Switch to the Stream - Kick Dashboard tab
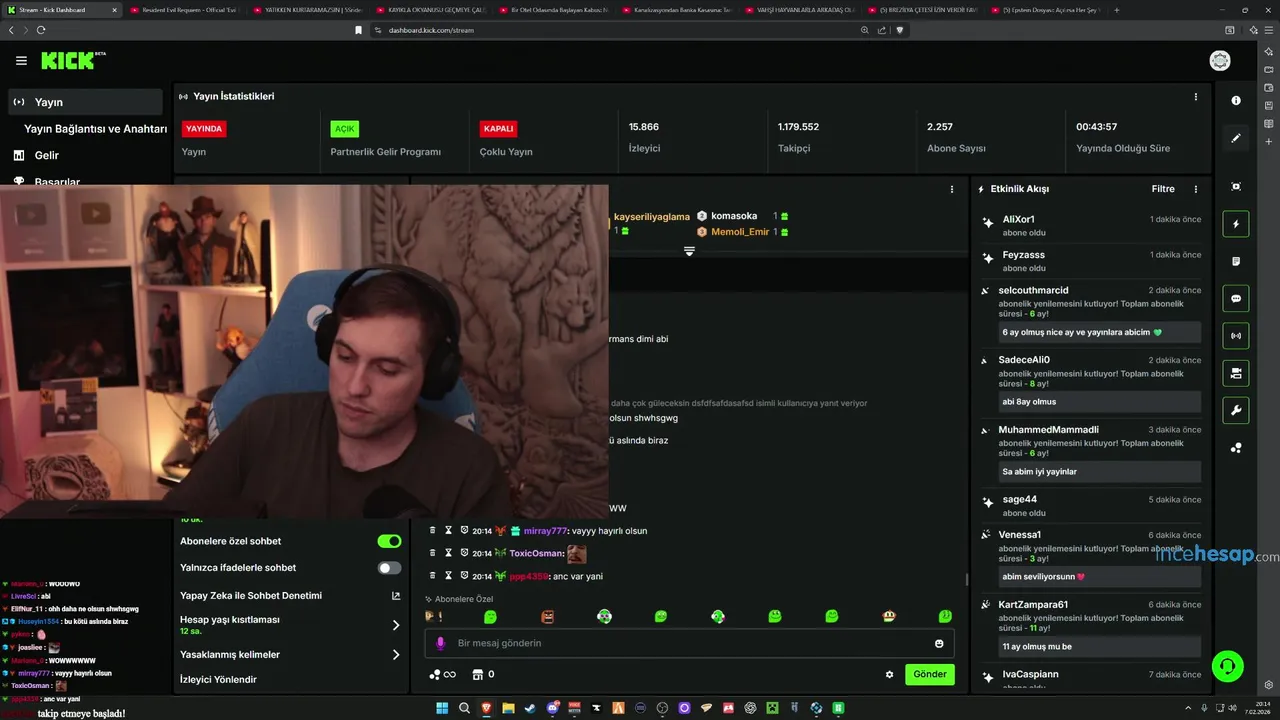Screen dimensions: 1280x720 point(62,10)
